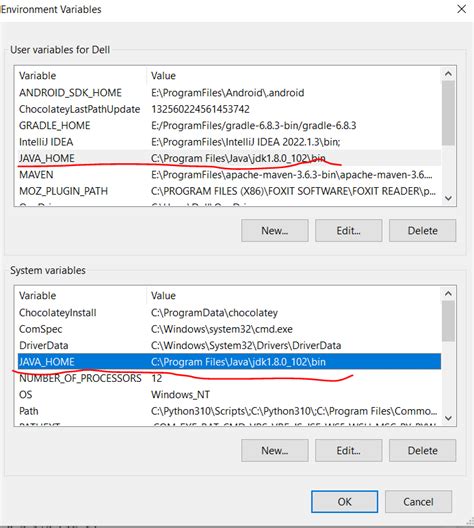Close the Environment Variables dialog
The width and height of the screenshot is (474, 528).
462,9
